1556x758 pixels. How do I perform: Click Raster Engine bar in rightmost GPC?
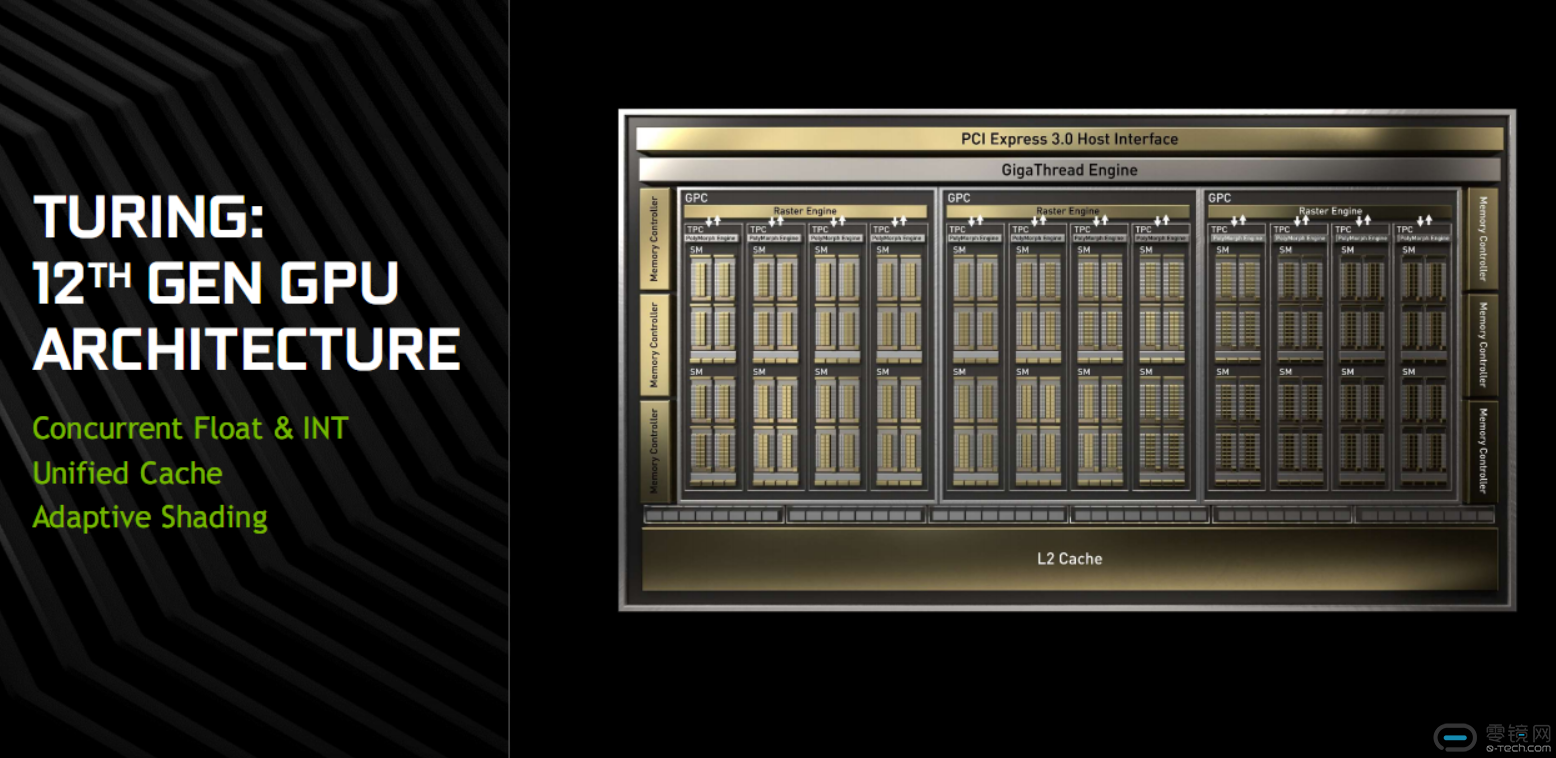click(x=1330, y=211)
